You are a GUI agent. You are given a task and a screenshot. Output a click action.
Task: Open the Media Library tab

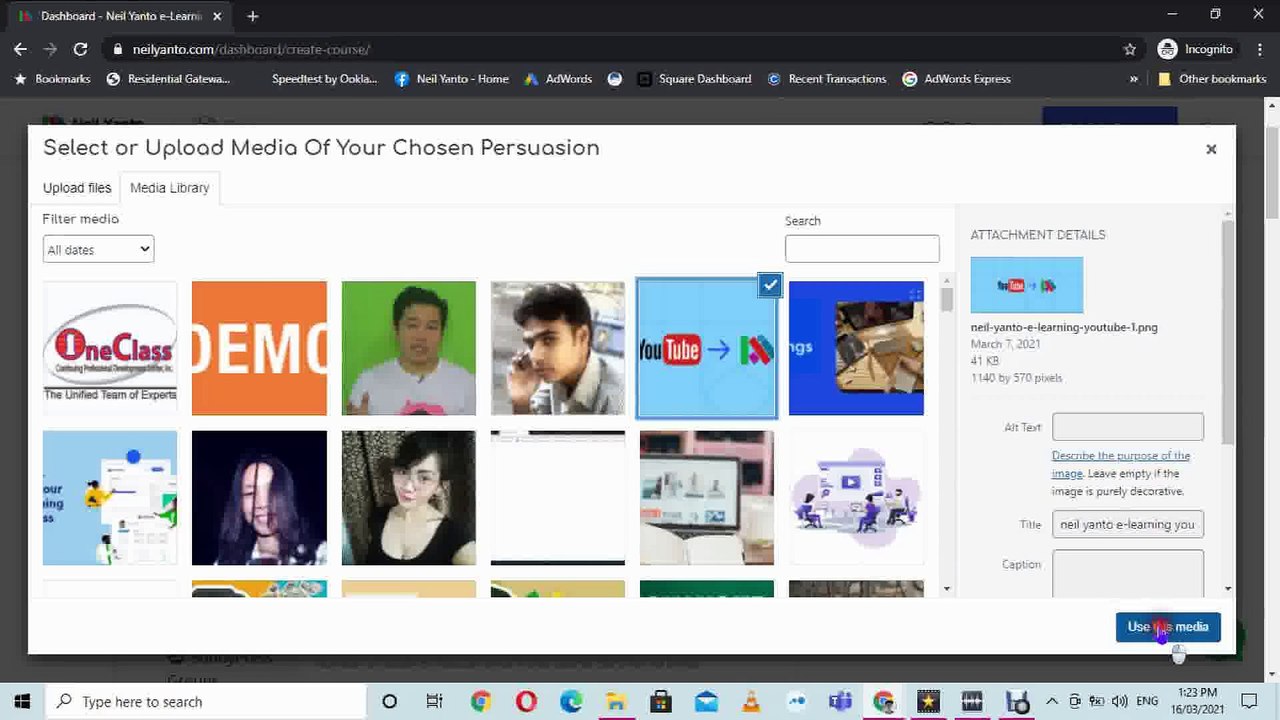pyautogui.click(x=170, y=188)
